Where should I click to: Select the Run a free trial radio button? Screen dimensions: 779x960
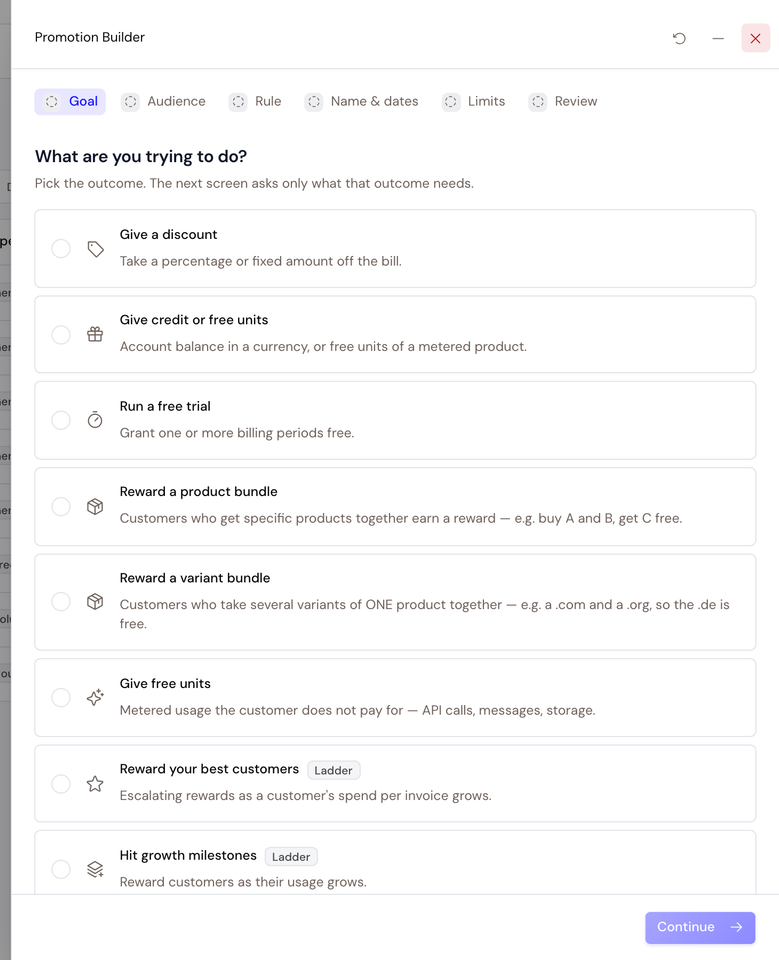pyautogui.click(x=61, y=420)
